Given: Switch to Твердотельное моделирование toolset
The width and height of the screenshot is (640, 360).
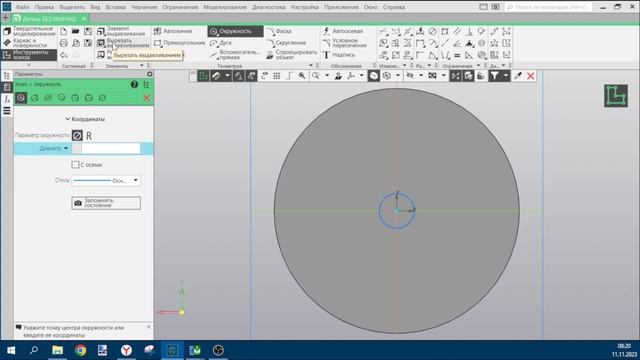Looking at the screenshot, I should pos(29,31).
